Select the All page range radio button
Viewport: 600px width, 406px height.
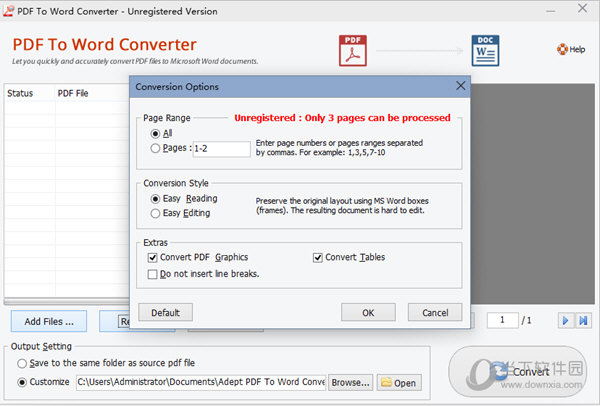[155, 134]
